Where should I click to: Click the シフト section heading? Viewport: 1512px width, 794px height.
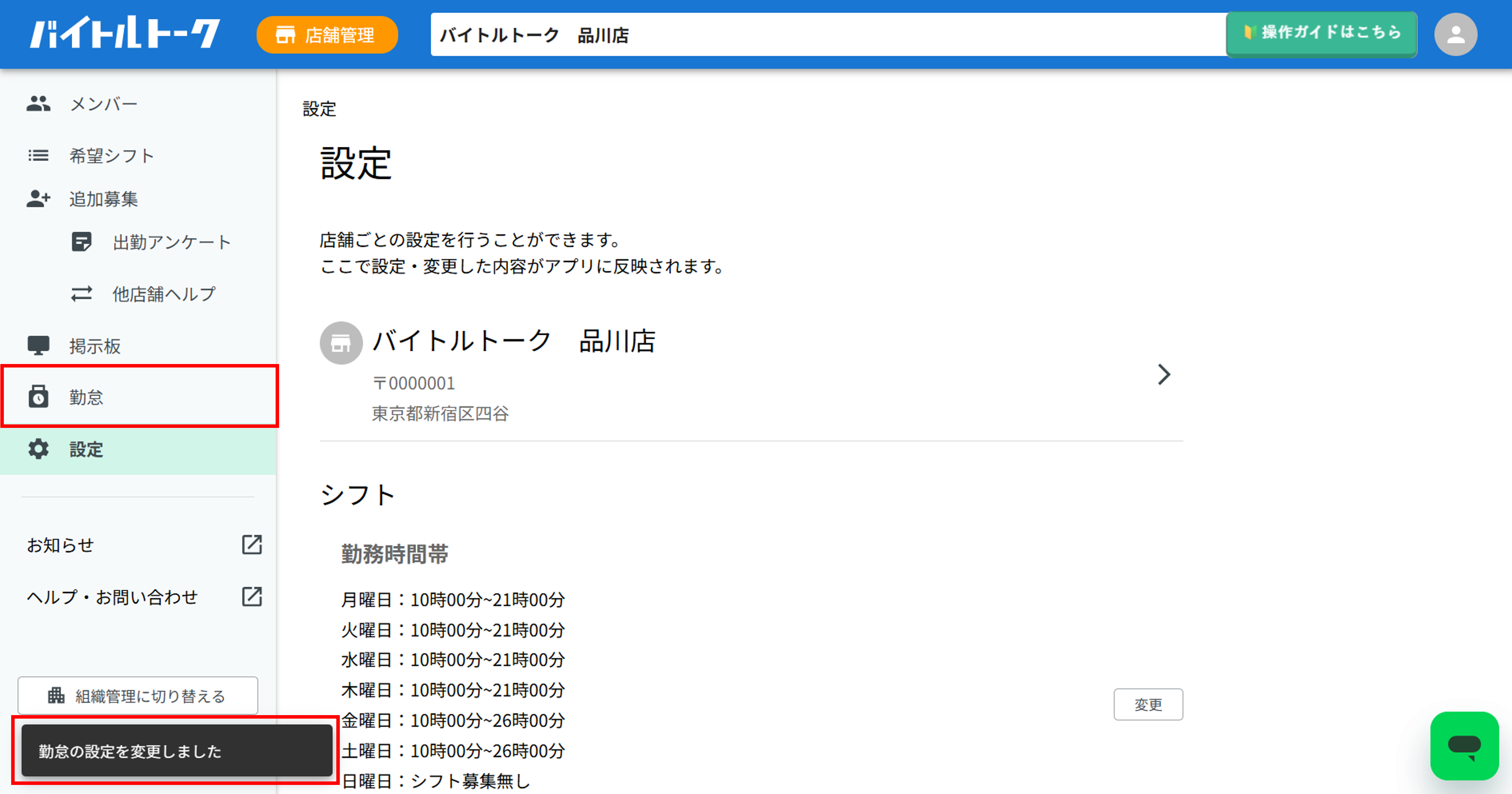(358, 495)
